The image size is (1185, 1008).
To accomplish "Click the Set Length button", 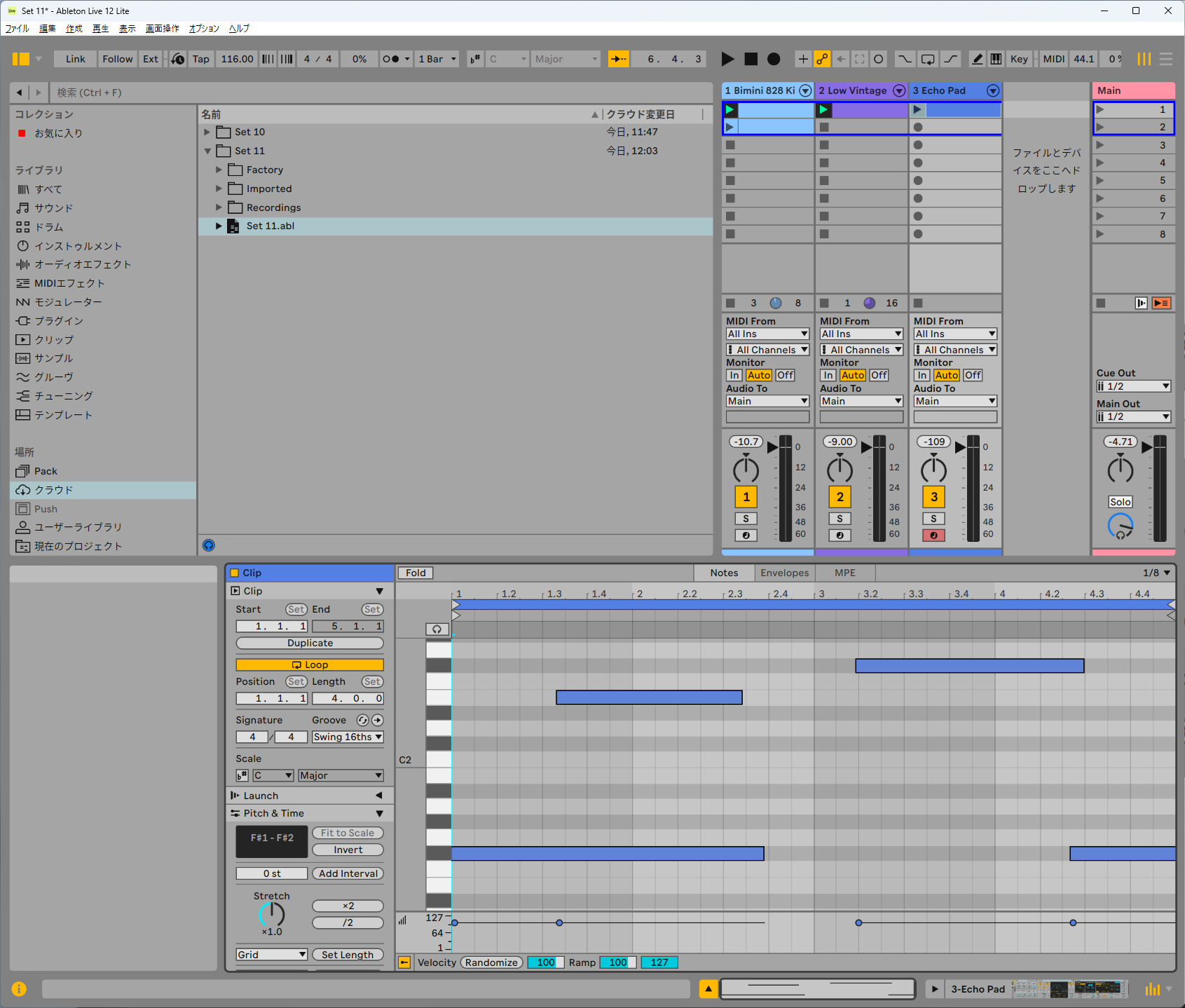I will (x=348, y=955).
